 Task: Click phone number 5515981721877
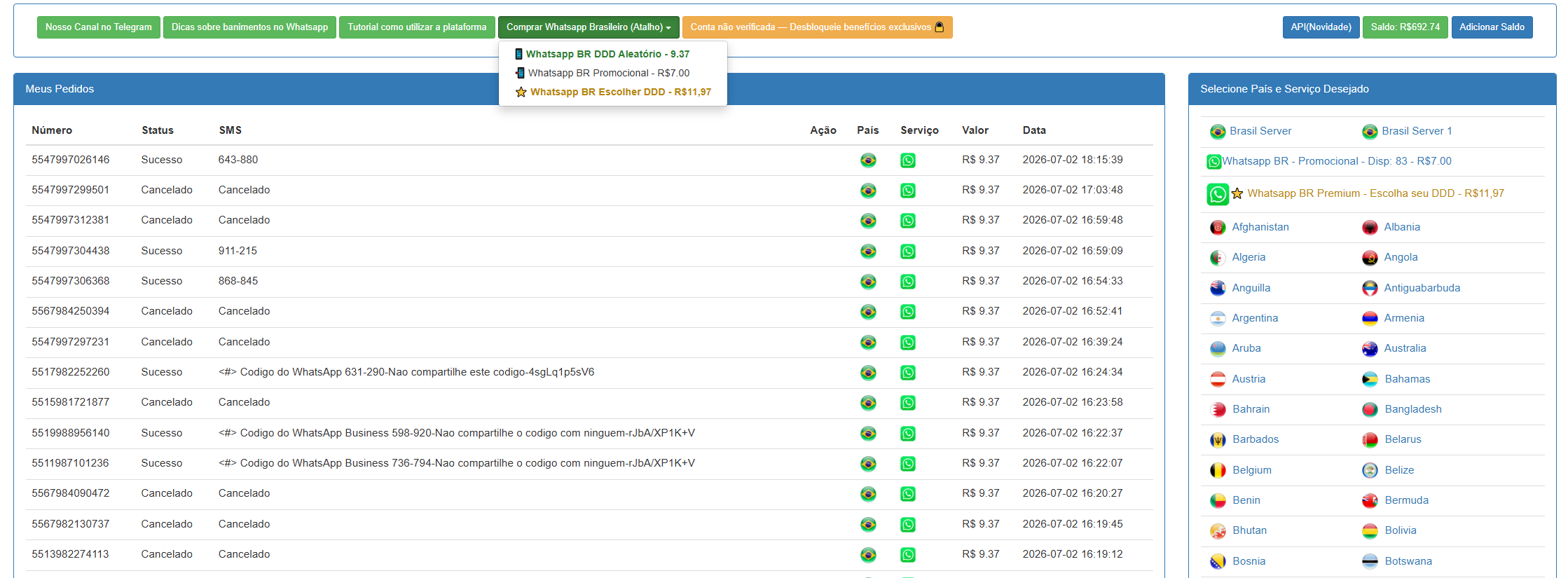(x=71, y=402)
